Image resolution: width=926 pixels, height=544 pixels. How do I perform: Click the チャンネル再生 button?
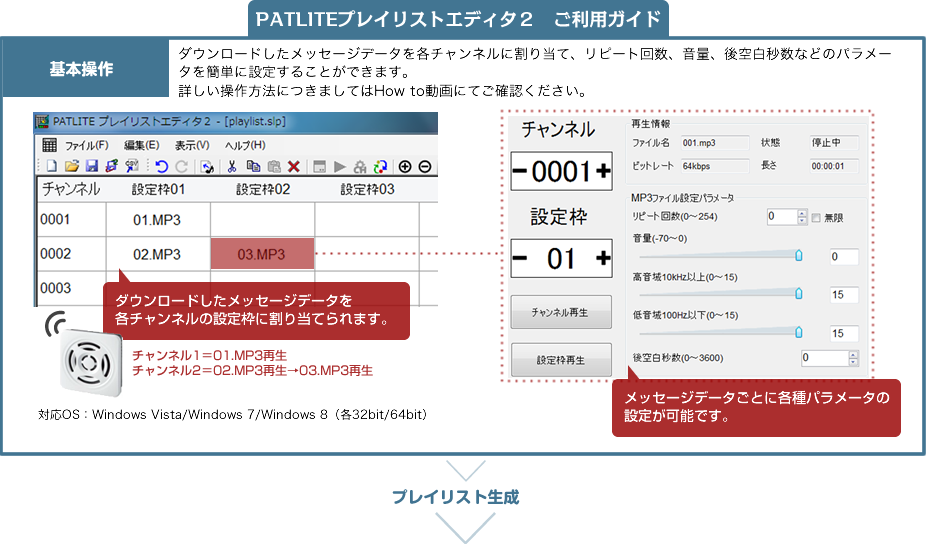[x=561, y=312]
